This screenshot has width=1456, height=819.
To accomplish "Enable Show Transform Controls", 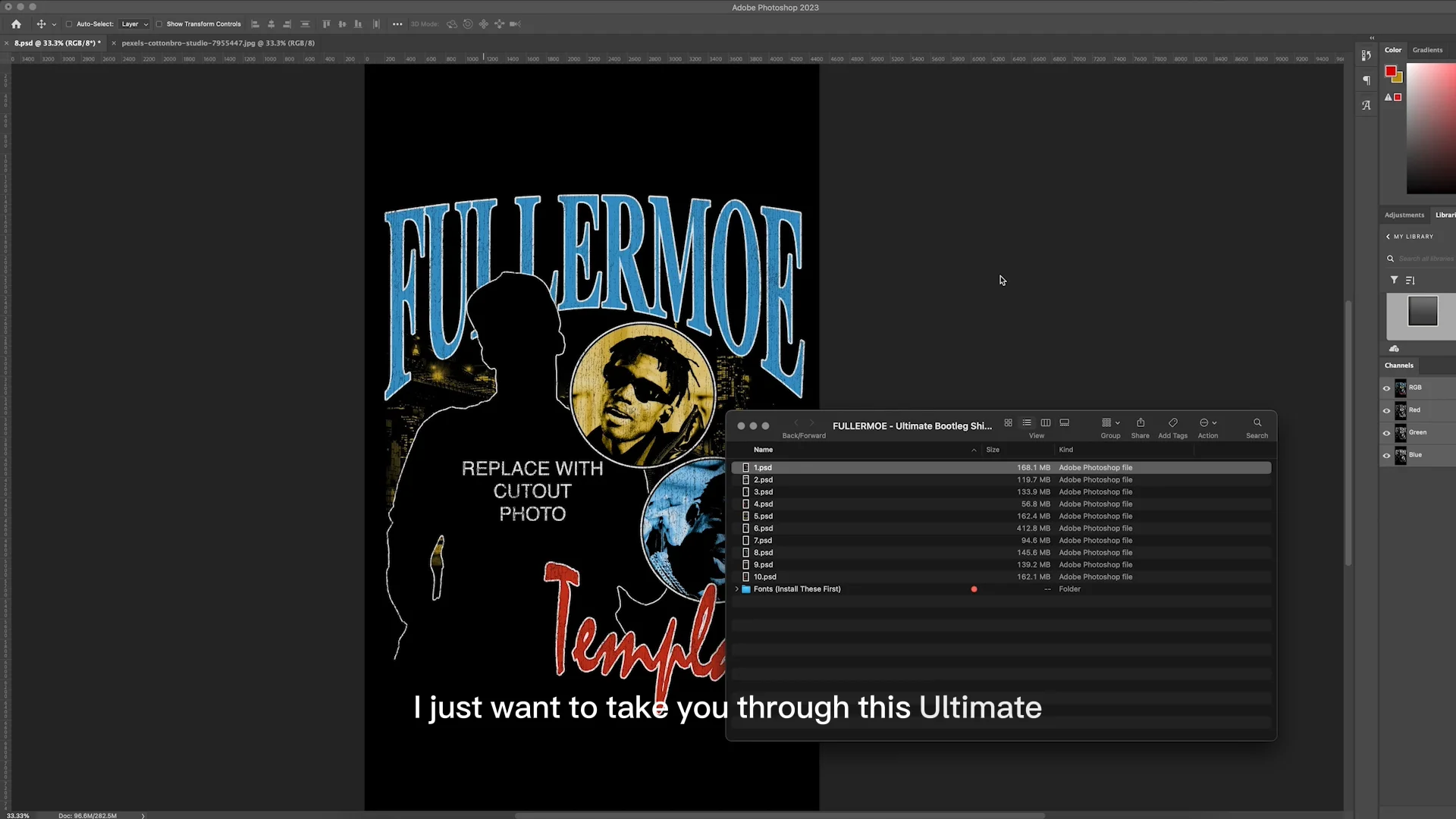I will tap(160, 24).
